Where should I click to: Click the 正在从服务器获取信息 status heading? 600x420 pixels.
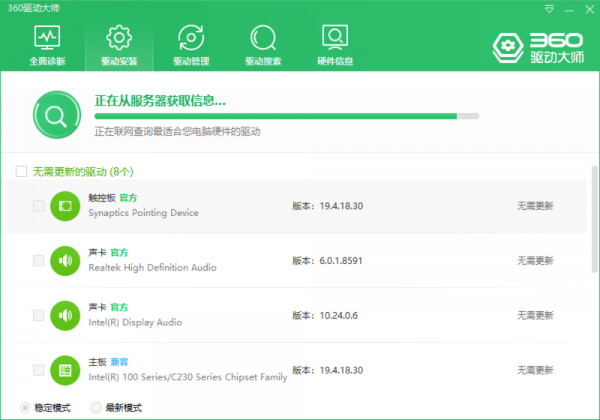coord(160,101)
